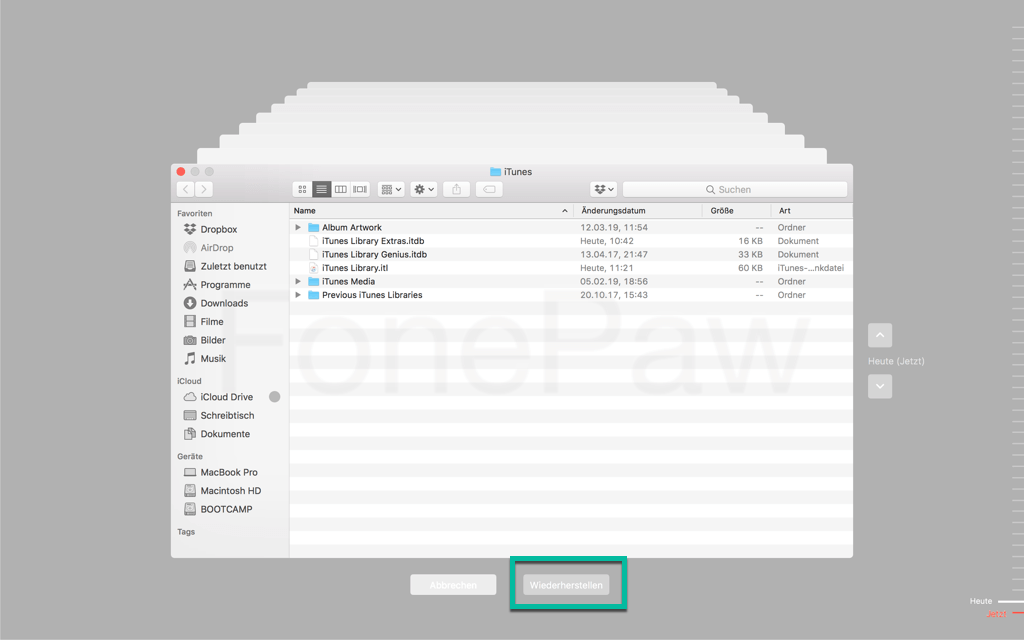Viewport: 1024px width, 640px height.
Task: Select MacBook Pro under Geräte
Action: click(230, 472)
